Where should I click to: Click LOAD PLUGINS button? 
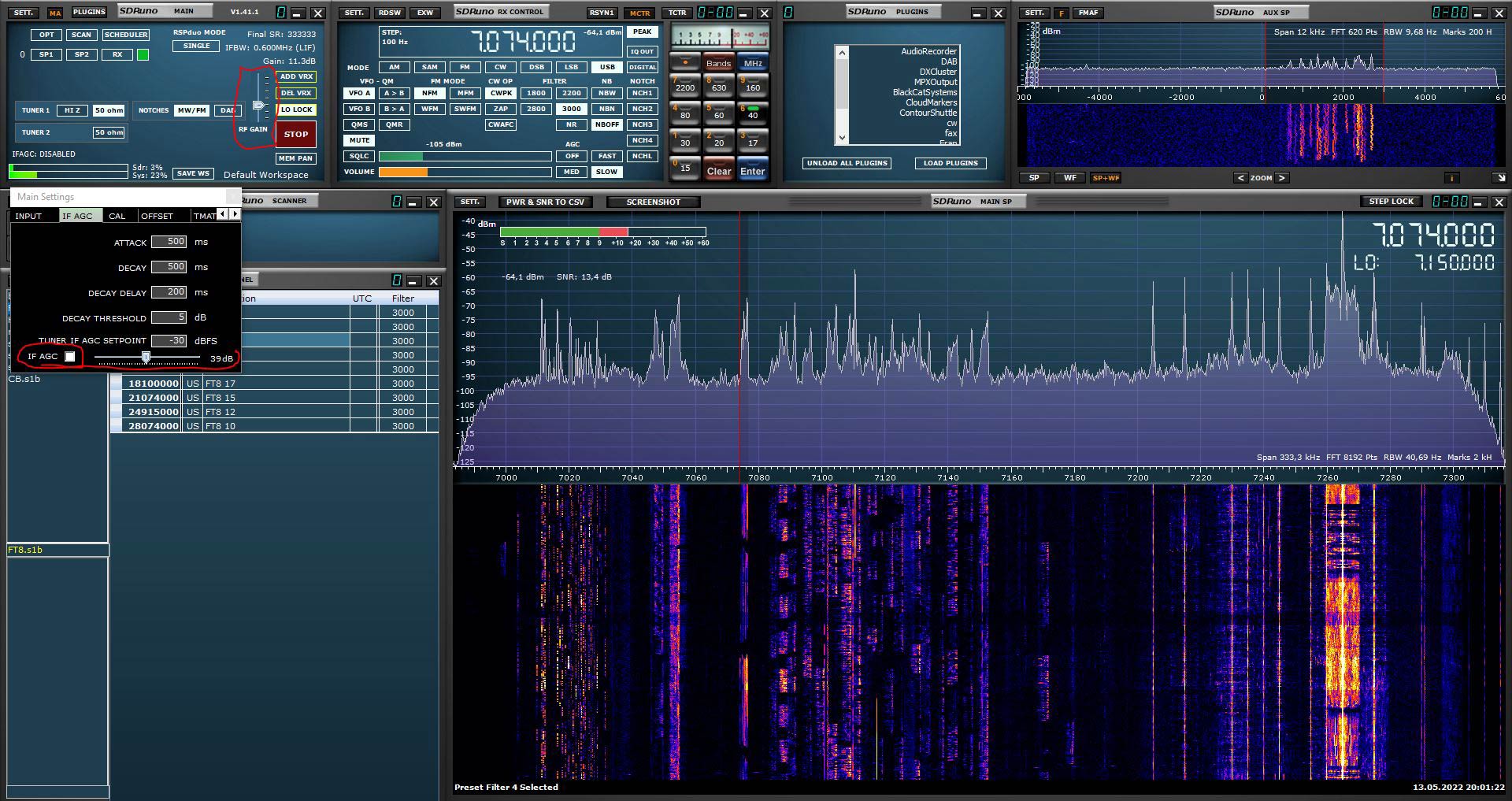[x=951, y=163]
